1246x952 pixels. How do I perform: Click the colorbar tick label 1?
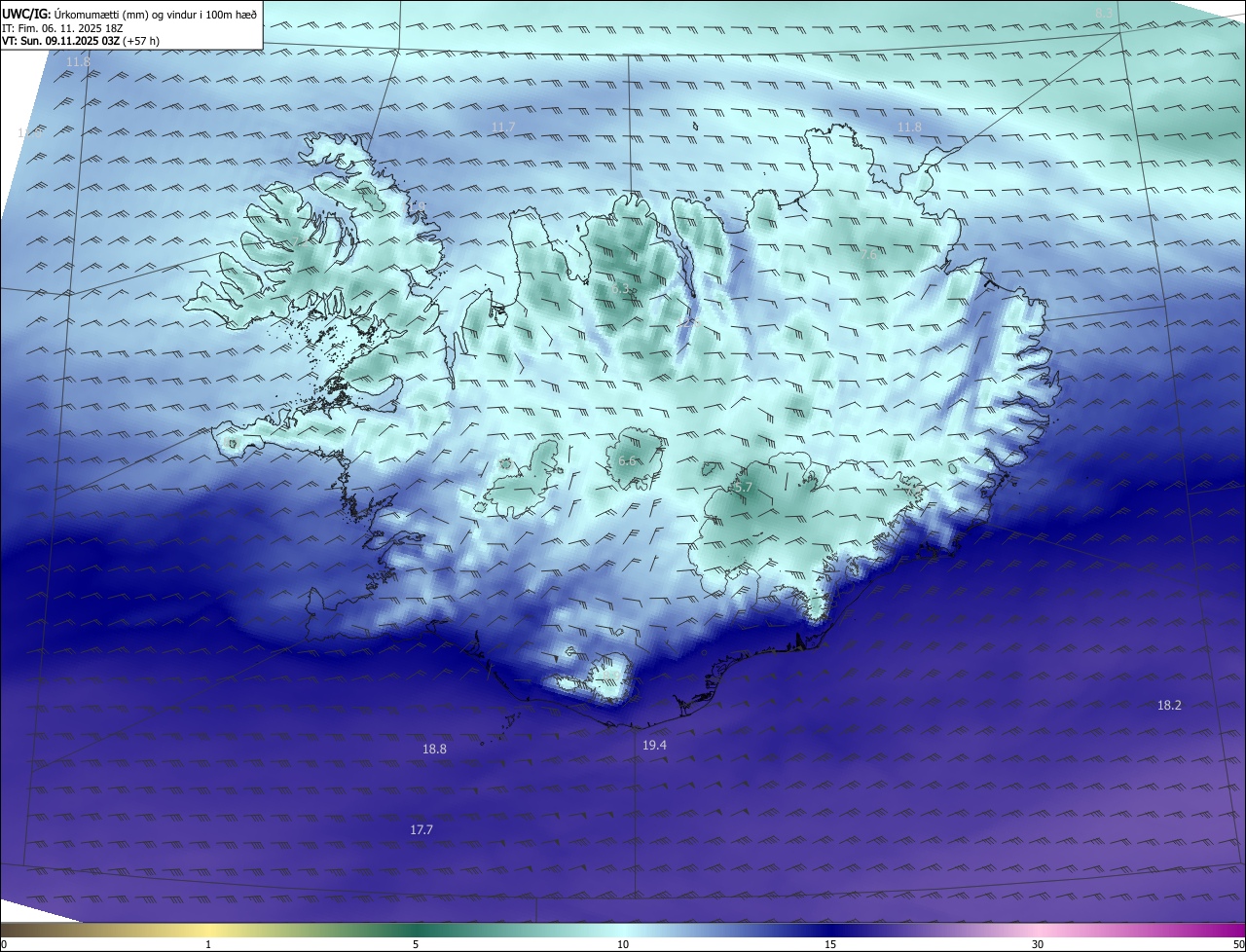[208, 944]
